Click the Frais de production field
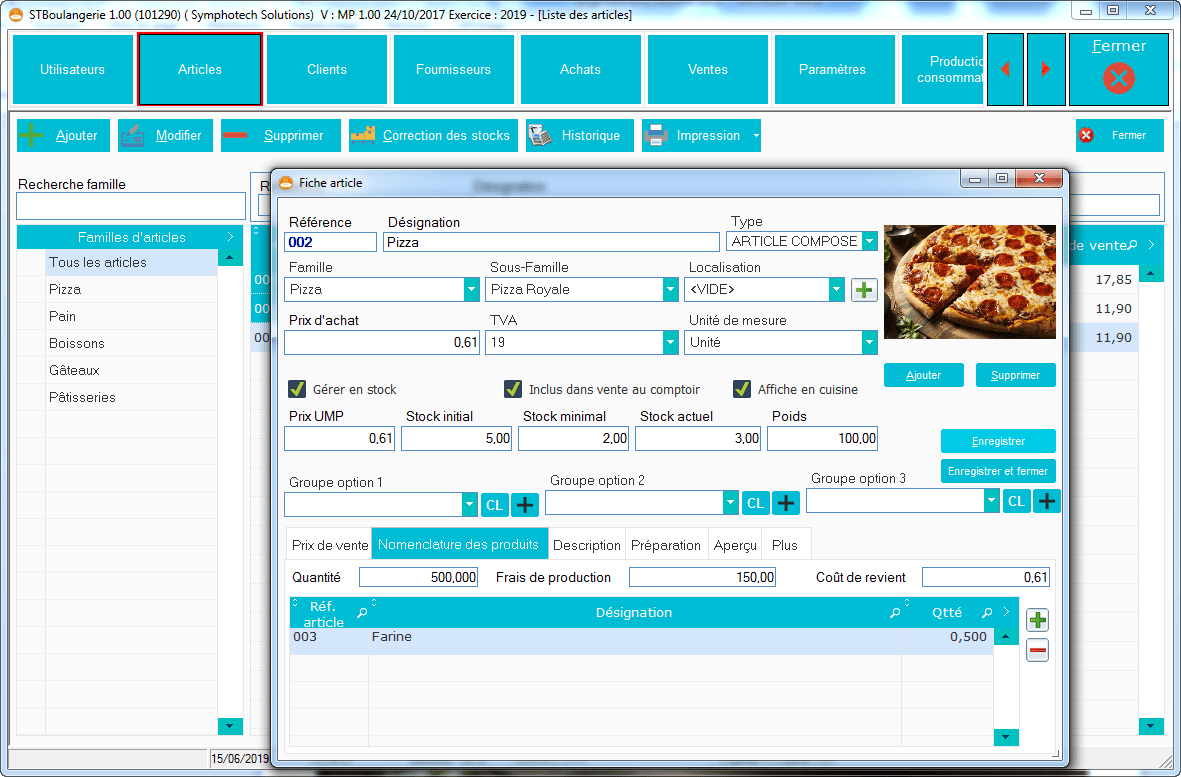 point(702,577)
